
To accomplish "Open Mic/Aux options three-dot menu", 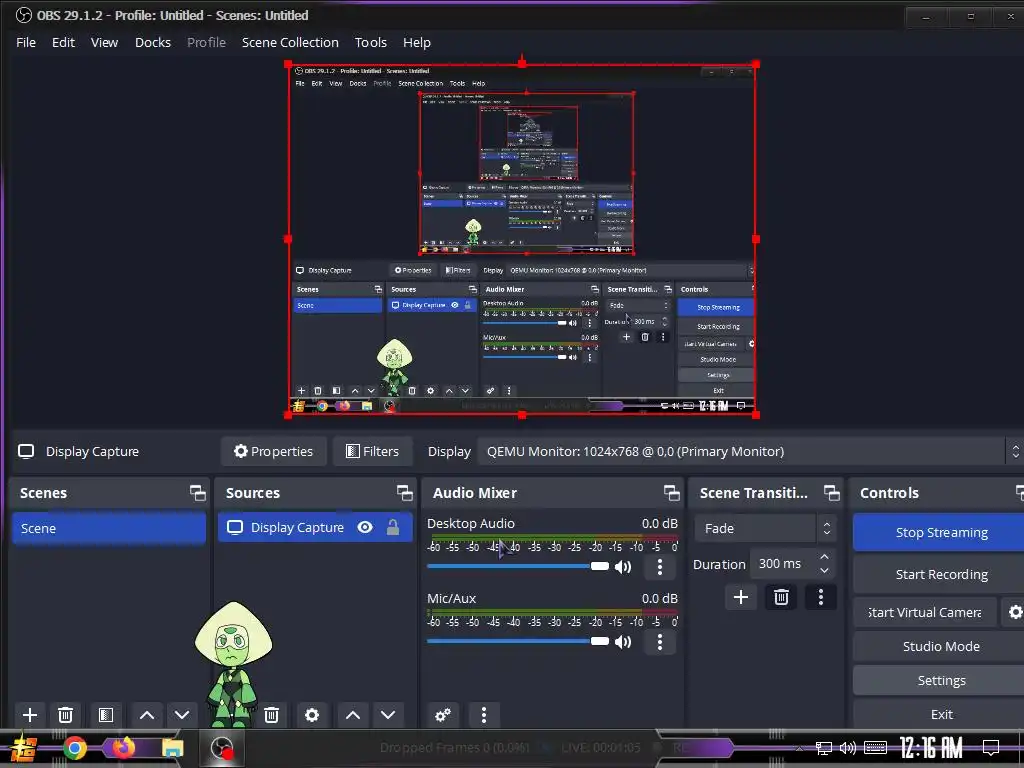I will (x=660, y=642).
